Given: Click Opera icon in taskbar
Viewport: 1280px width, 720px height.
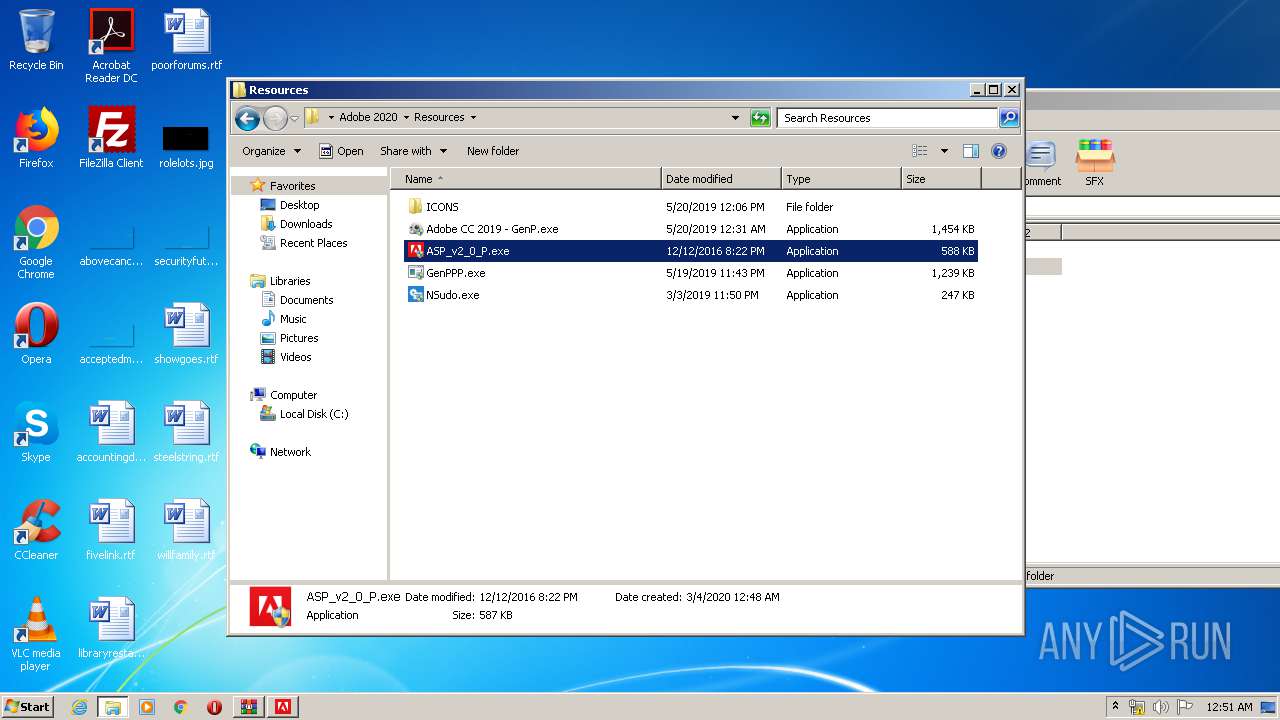Looking at the screenshot, I should tap(214, 707).
